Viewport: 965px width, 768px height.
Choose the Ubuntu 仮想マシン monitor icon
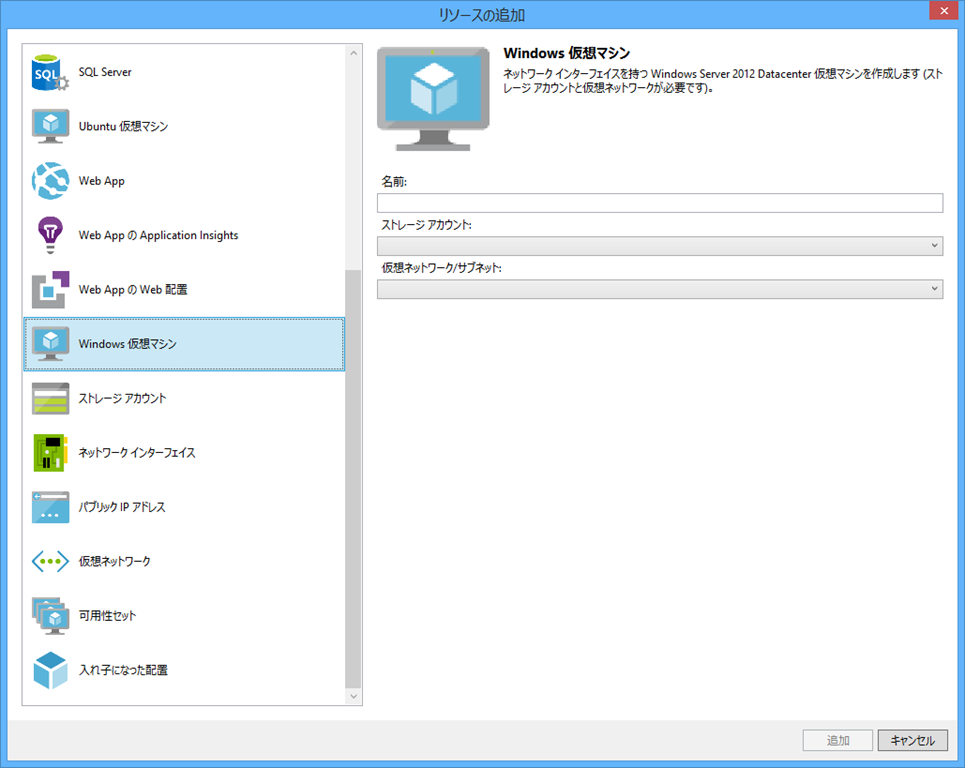point(50,126)
